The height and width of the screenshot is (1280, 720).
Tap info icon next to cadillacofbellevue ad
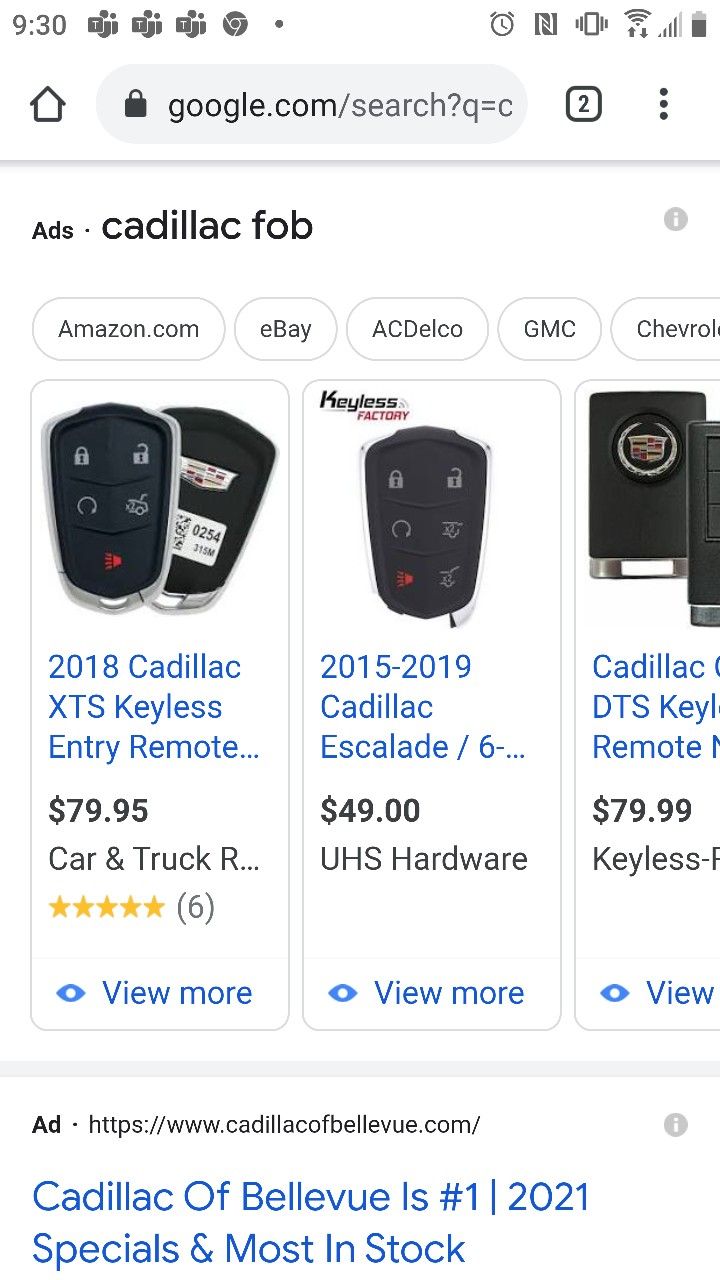point(676,1125)
